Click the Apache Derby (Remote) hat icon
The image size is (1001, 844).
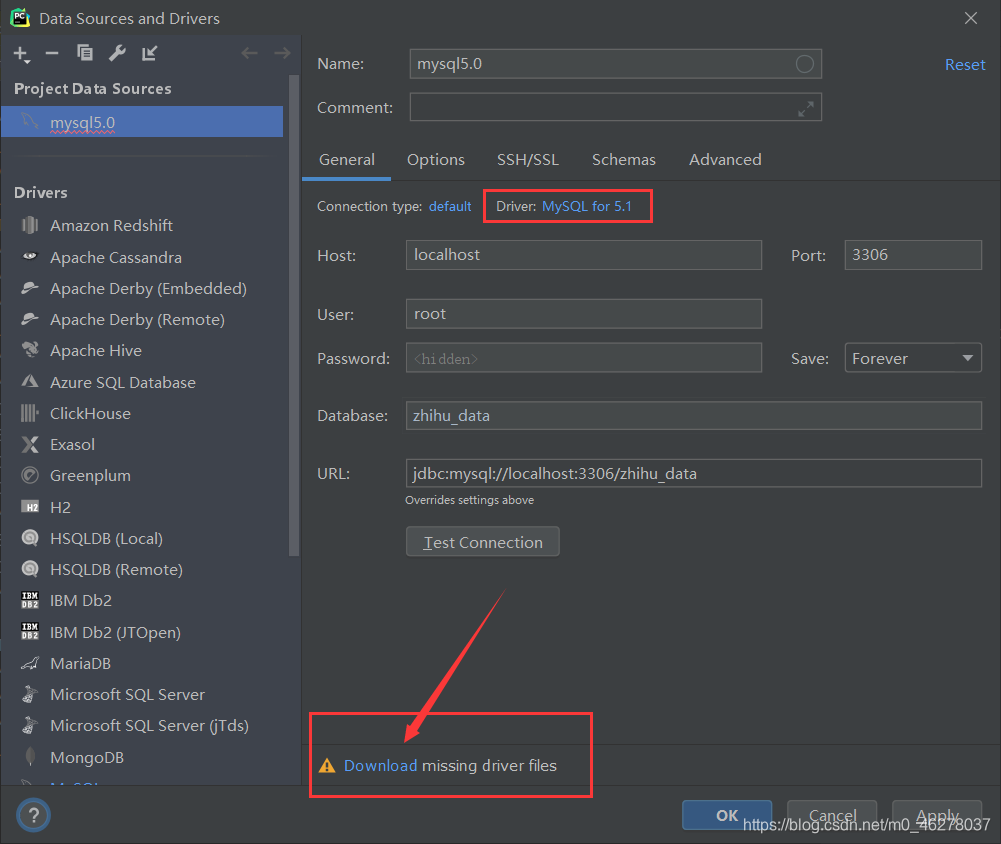point(29,319)
